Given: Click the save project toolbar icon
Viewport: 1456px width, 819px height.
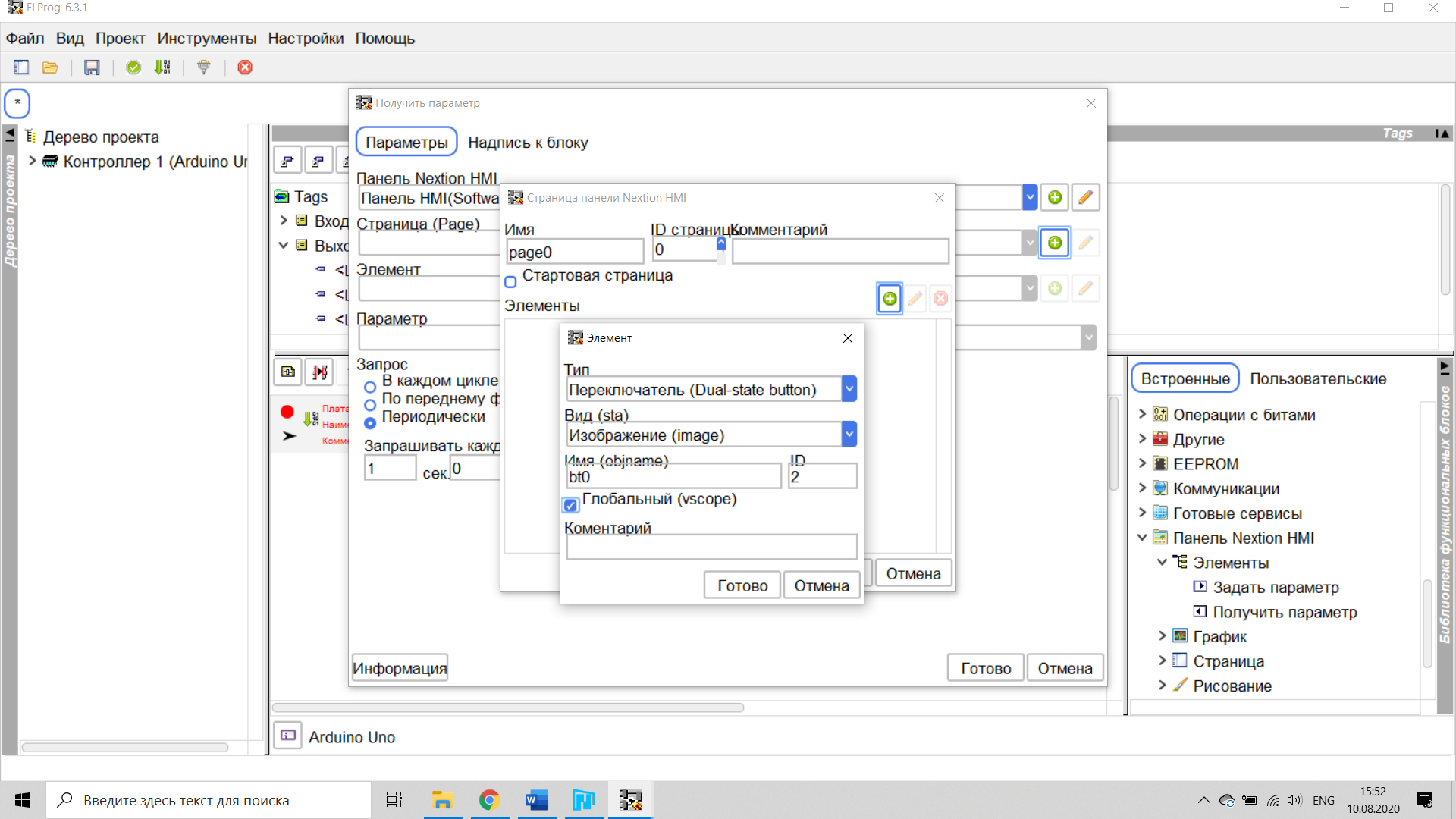Looking at the screenshot, I should (x=92, y=67).
